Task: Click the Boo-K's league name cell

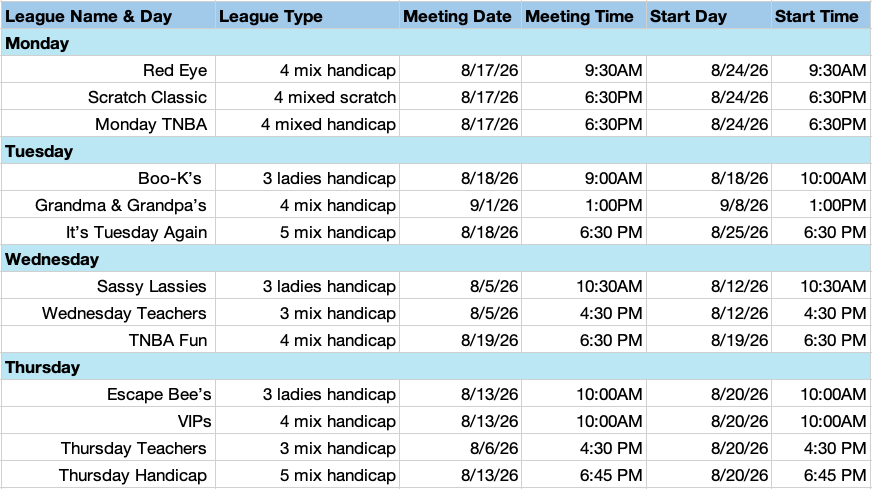Action: click(108, 178)
